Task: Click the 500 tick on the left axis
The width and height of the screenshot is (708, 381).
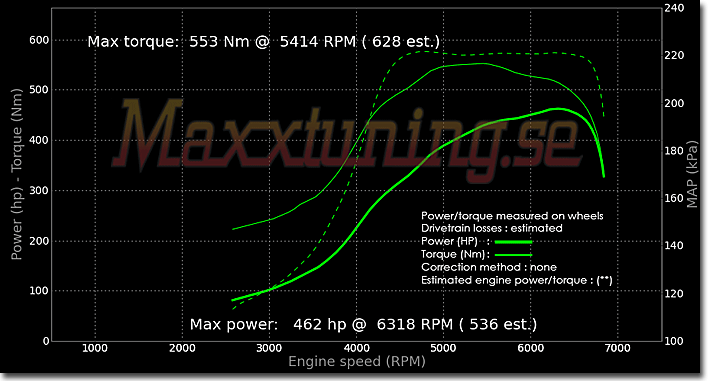Action: coord(39,90)
